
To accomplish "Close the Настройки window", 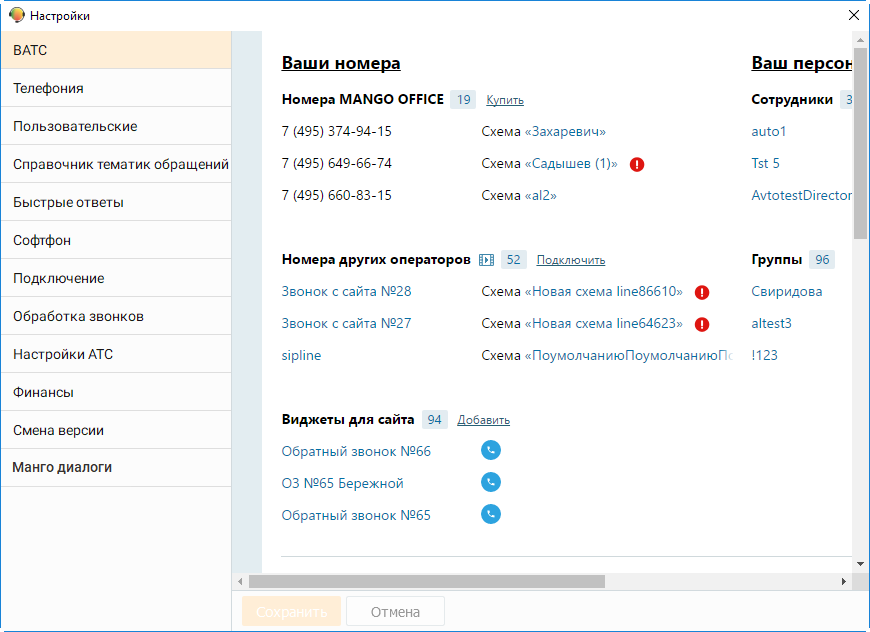I will [x=854, y=15].
